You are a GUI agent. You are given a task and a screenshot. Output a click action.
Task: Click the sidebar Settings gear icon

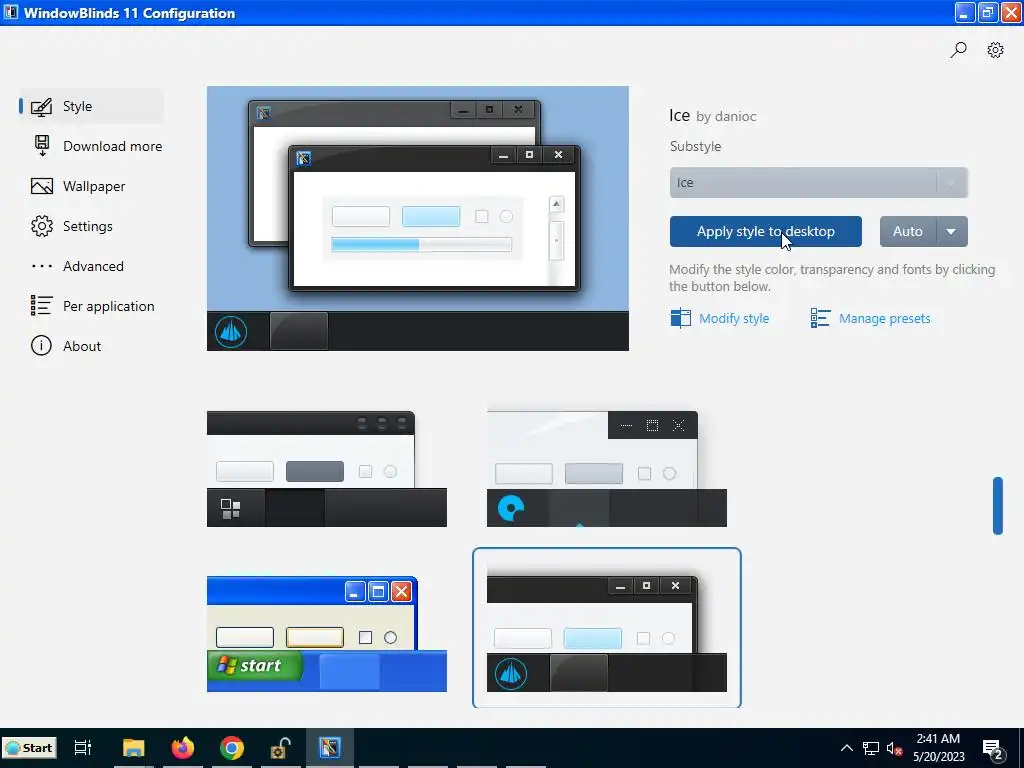coord(42,226)
